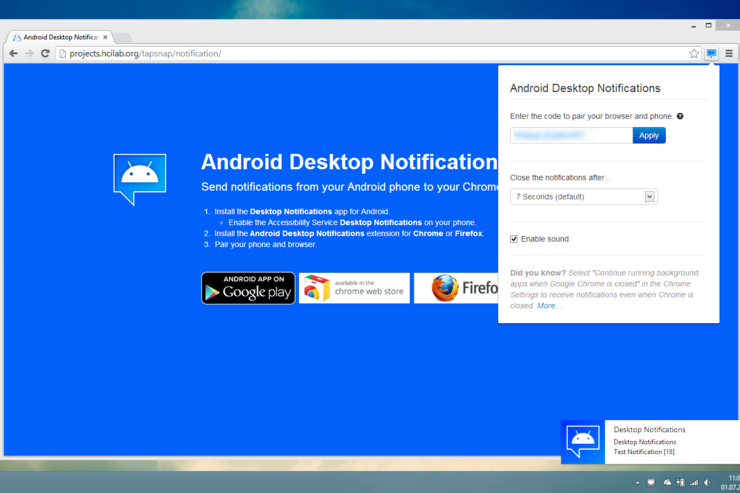
Task: Click the Android Desktop Notifications extension link
Action: tap(307, 234)
